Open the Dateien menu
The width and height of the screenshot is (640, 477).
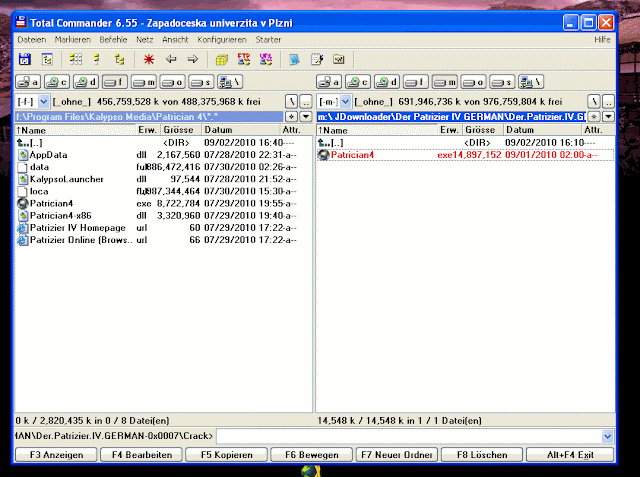(x=32, y=40)
